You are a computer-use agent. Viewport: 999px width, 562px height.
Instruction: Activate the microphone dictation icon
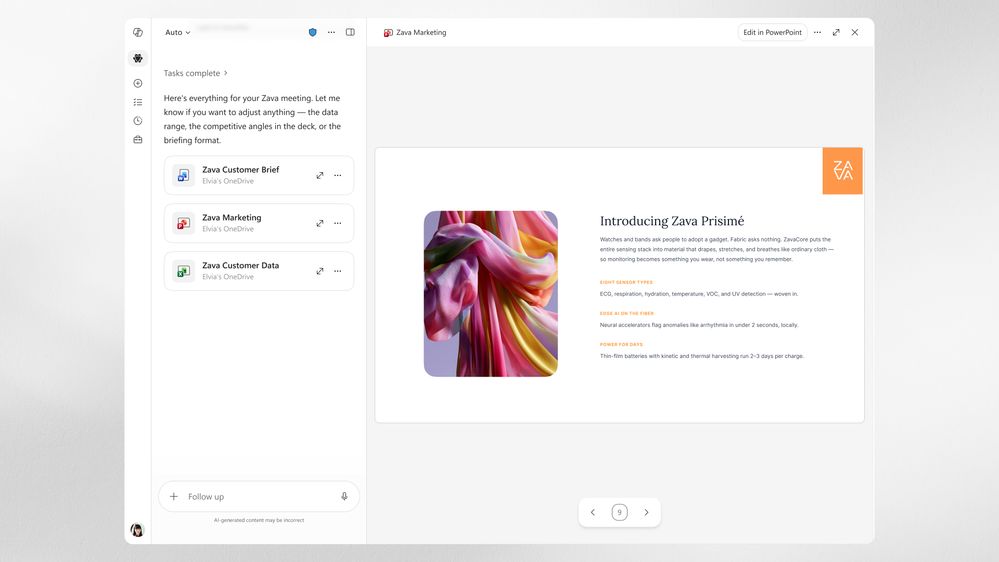(344, 496)
